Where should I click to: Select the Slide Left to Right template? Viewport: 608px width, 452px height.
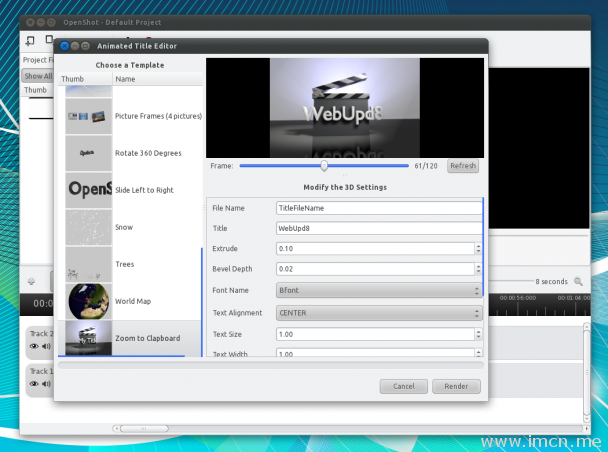pyautogui.click(x=130, y=190)
